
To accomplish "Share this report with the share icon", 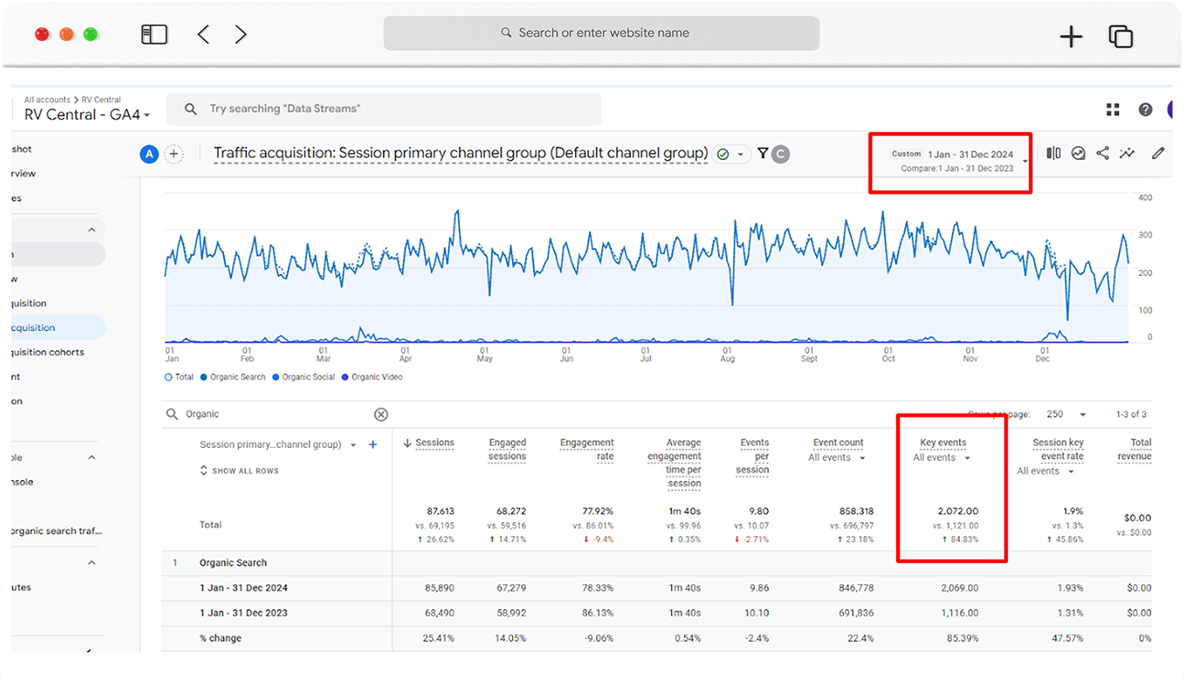I will (x=1102, y=153).
